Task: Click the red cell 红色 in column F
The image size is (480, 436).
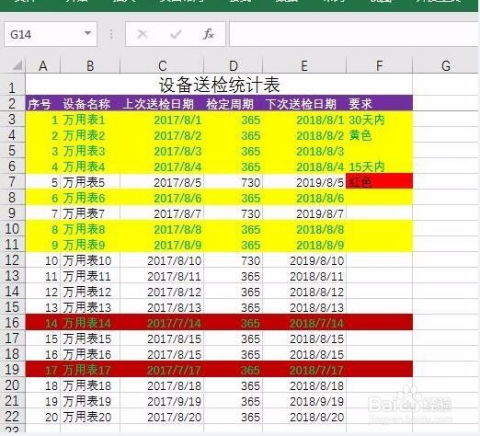Action: (379, 182)
